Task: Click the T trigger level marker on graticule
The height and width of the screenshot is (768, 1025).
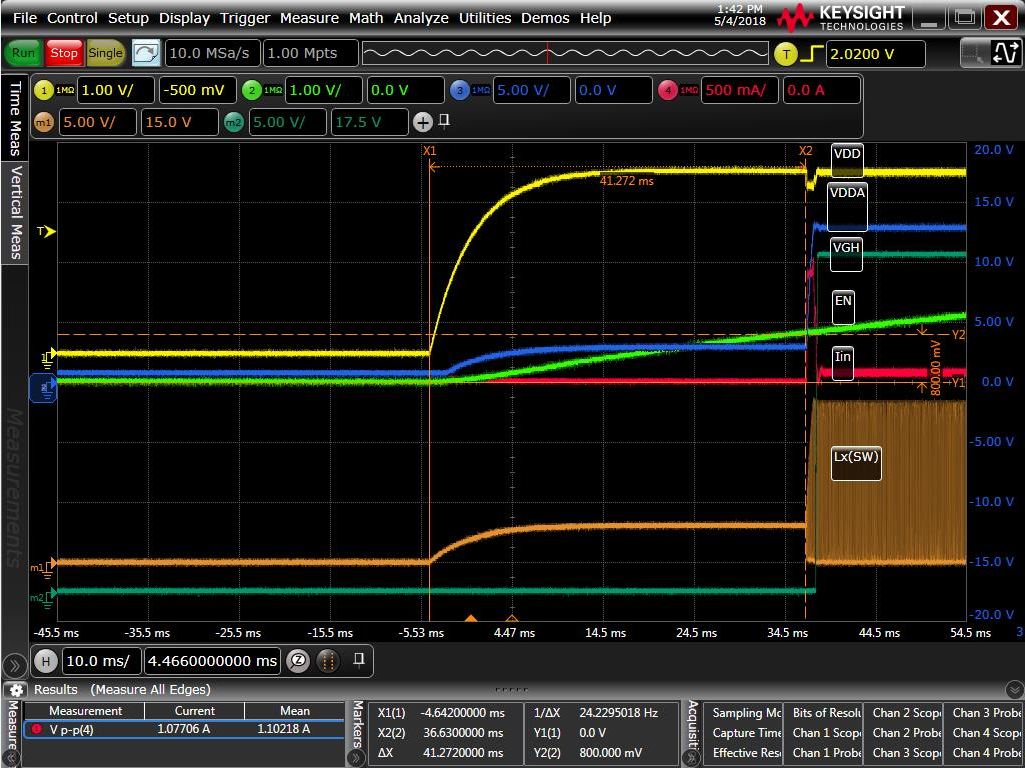Action: pyautogui.click(x=46, y=231)
